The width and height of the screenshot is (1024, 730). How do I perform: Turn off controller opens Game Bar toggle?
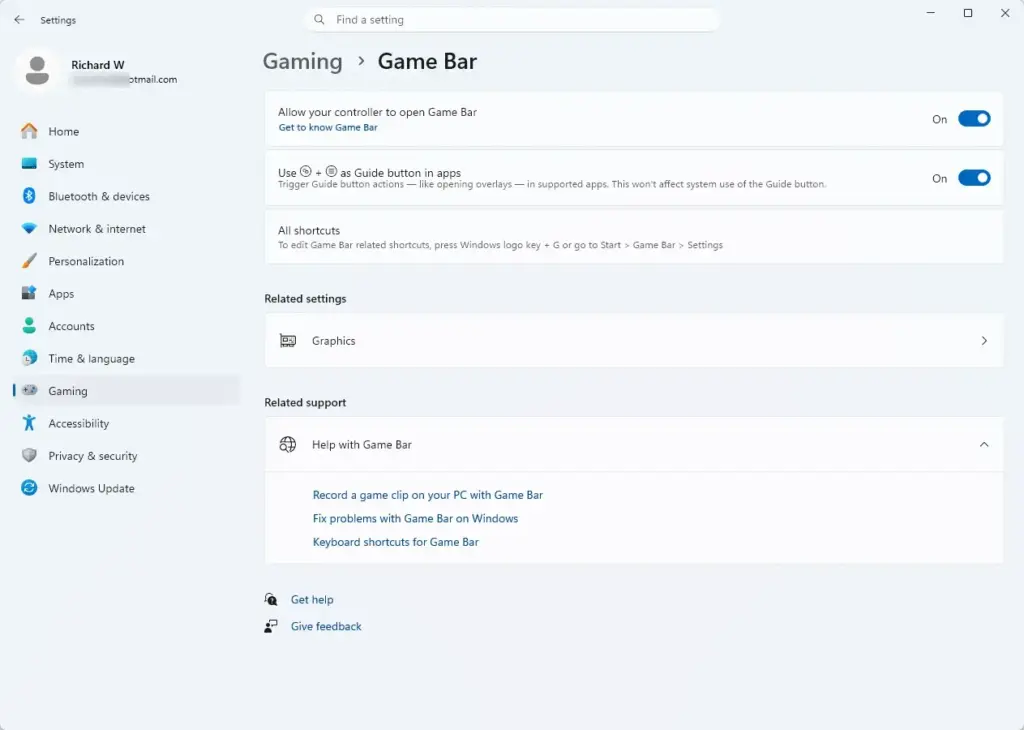coord(974,119)
